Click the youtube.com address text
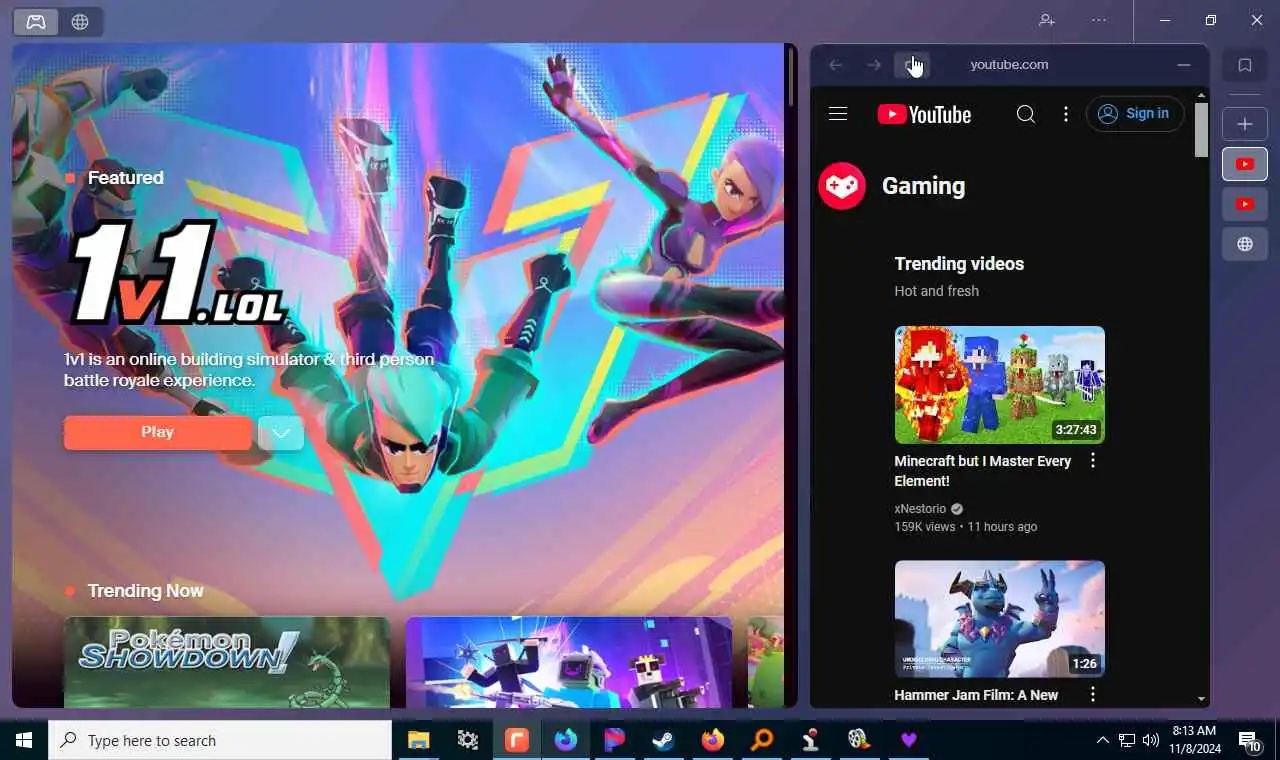 pos(1009,65)
